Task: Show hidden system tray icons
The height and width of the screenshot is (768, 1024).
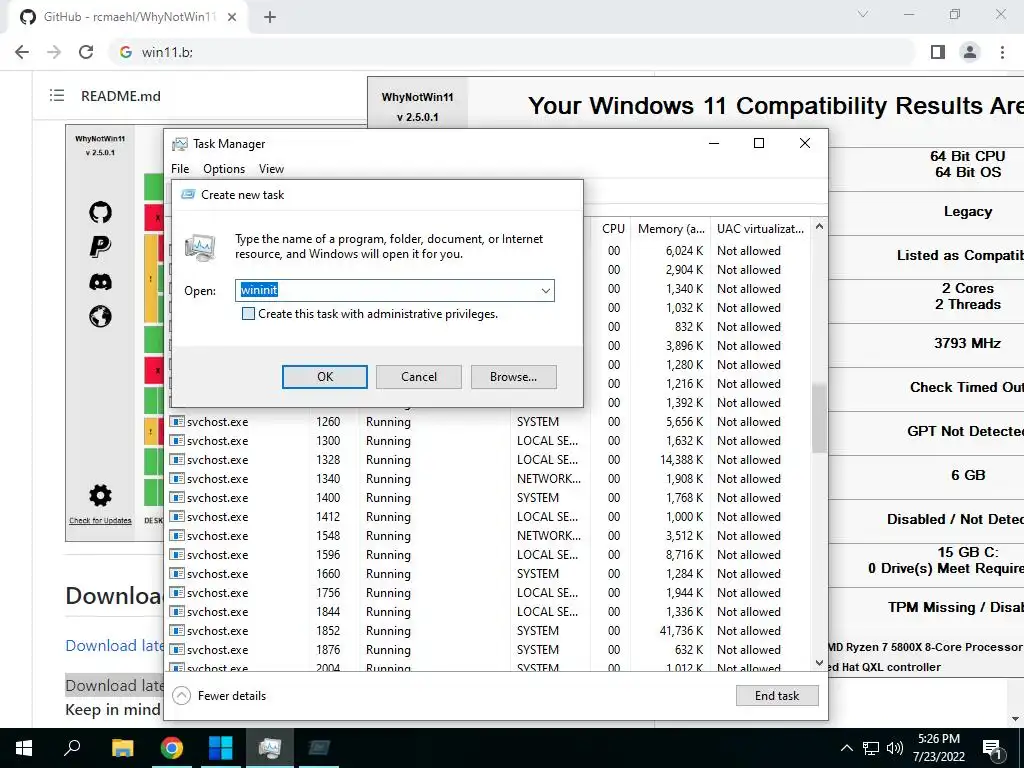Action: pyautogui.click(x=846, y=748)
